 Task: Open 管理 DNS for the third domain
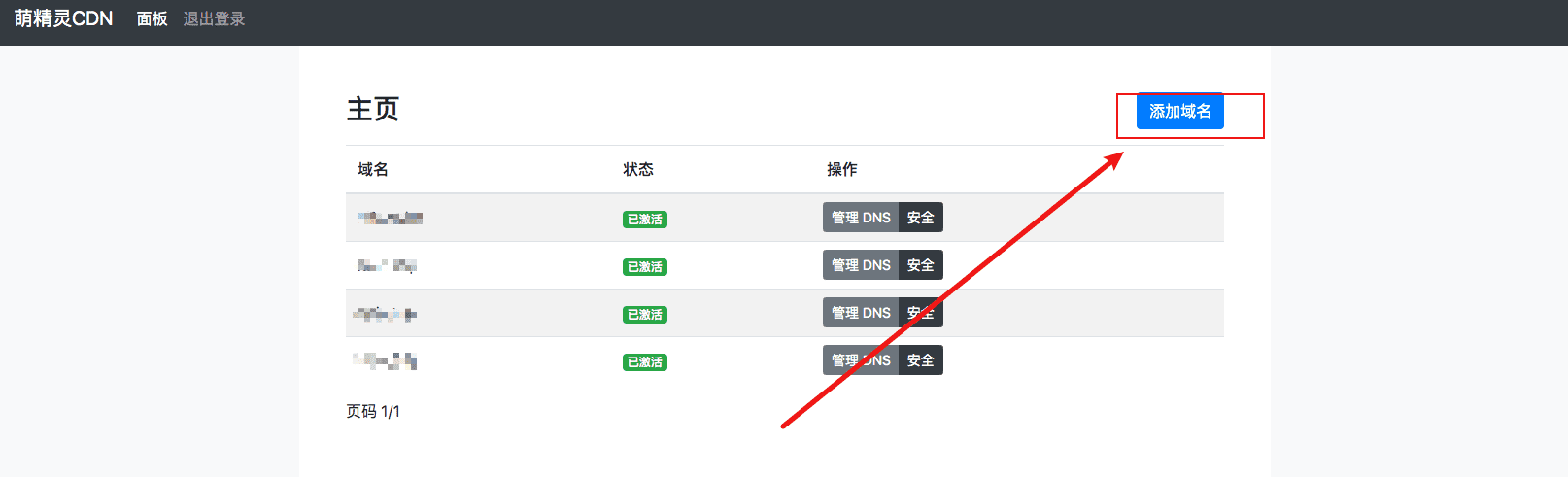click(861, 313)
